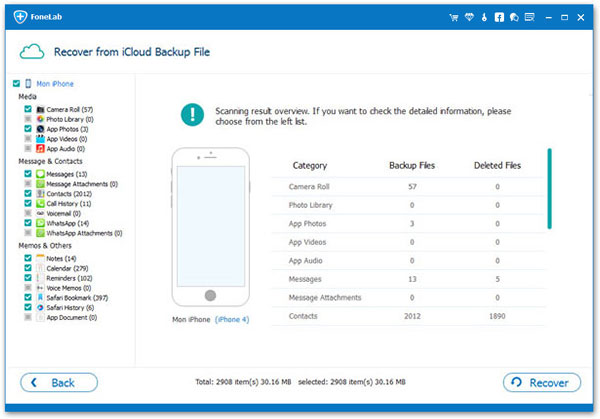Open the chat support icon in title bar
The height and width of the screenshot is (419, 600).
point(514,17)
